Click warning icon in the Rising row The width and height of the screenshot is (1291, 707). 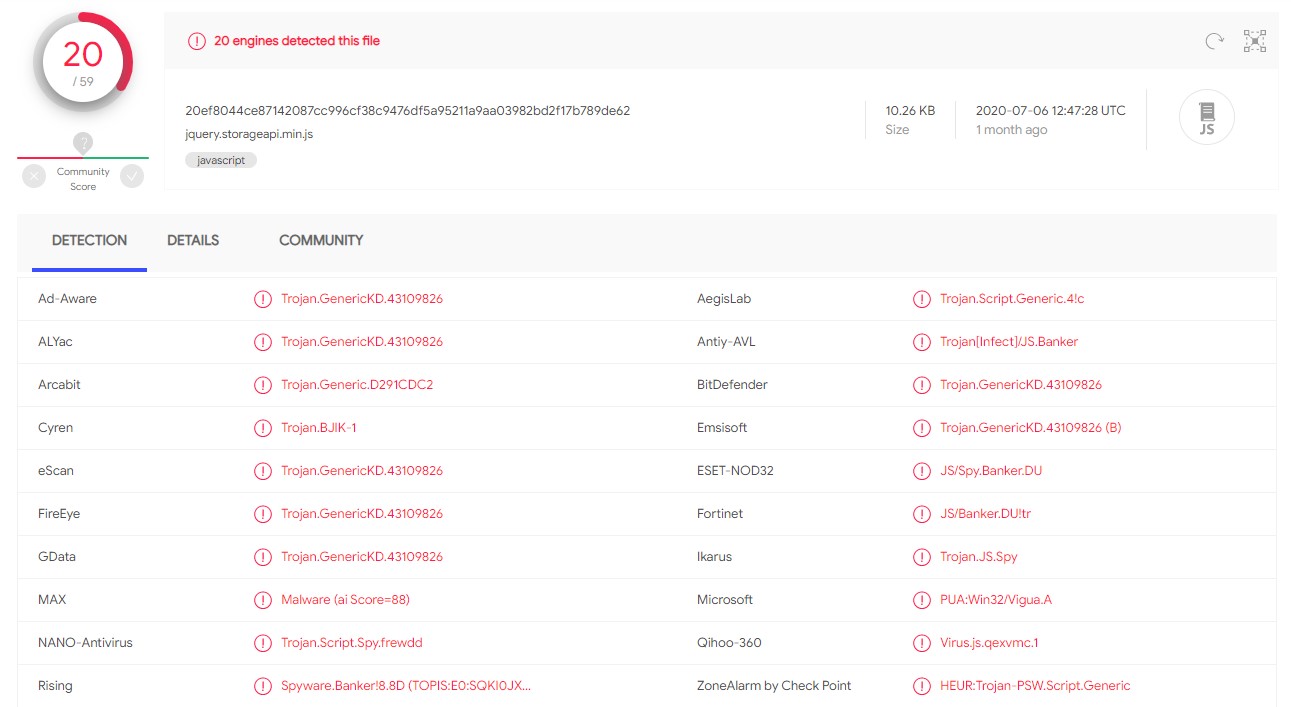(263, 686)
